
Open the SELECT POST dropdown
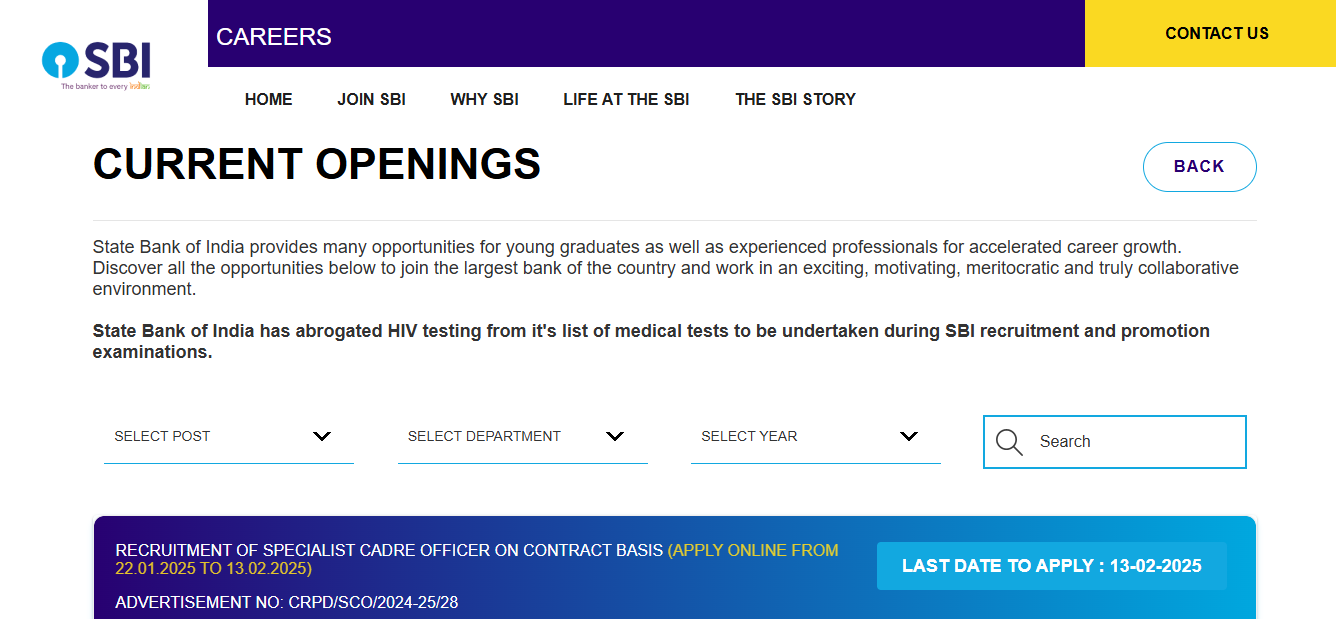(x=228, y=437)
